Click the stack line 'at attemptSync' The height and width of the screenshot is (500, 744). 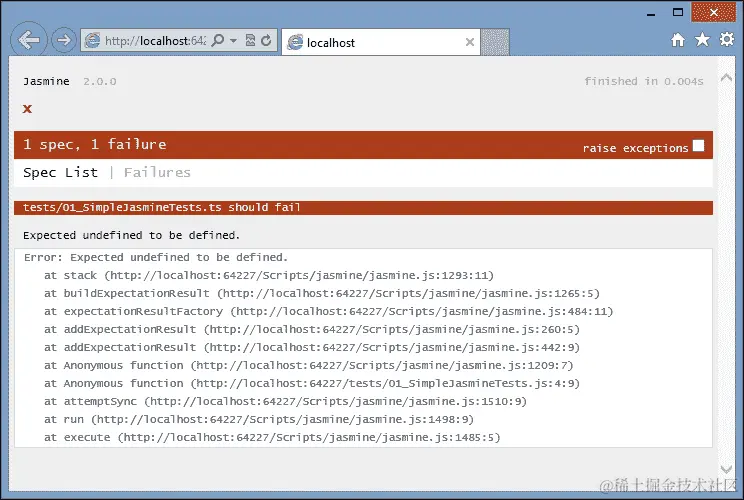[286, 402]
